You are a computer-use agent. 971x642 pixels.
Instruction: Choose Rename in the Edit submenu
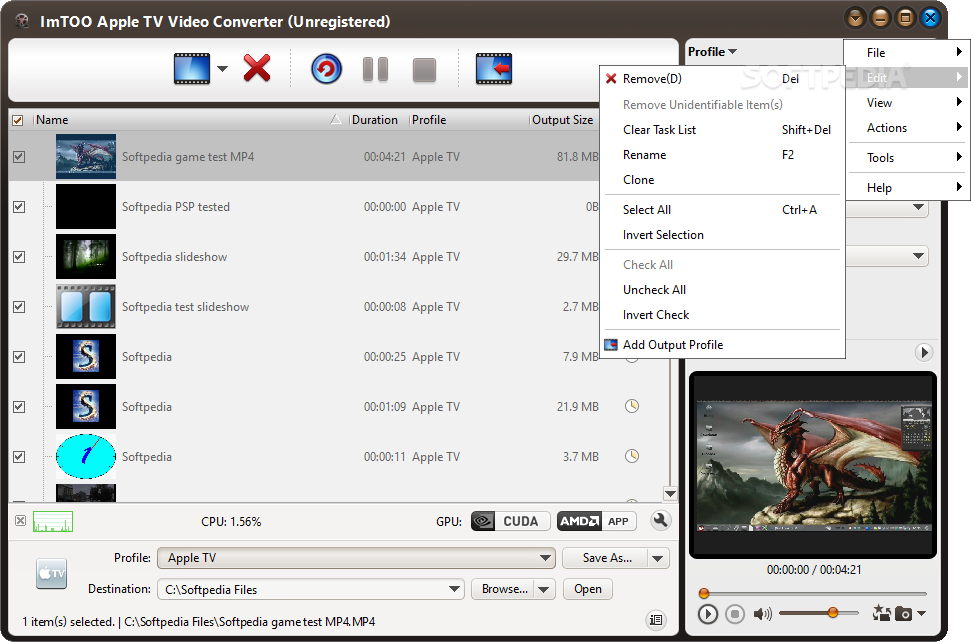722,155
